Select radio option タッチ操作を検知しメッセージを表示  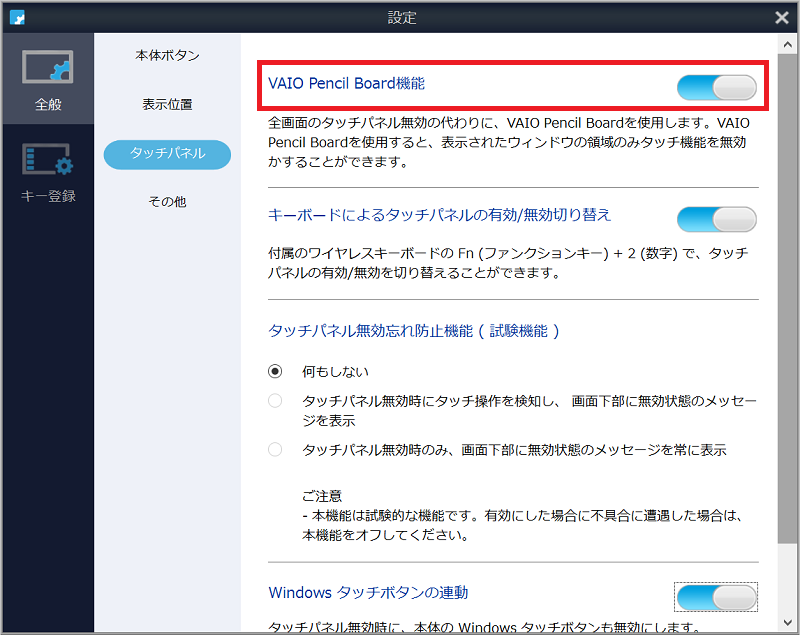pos(275,401)
